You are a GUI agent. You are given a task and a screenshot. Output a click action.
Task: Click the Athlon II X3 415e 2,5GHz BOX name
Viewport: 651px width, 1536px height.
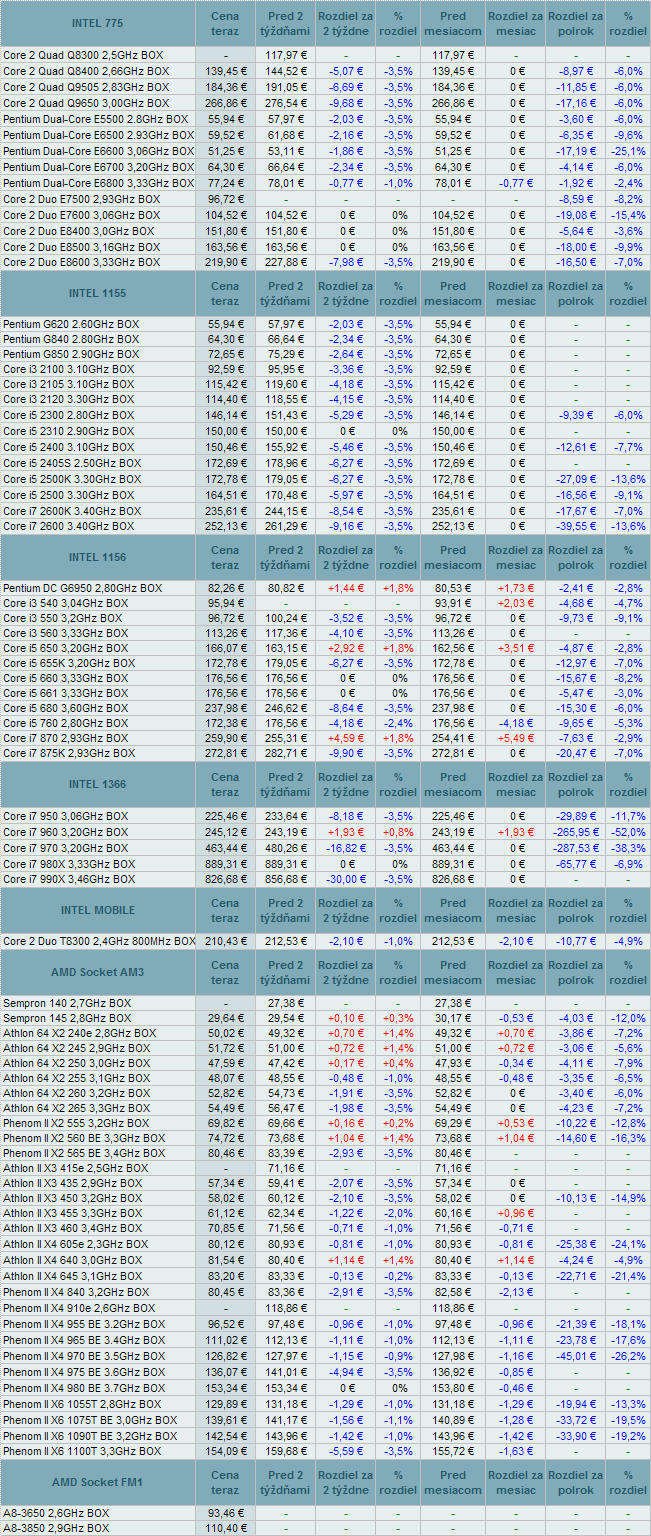pos(76,1168)
